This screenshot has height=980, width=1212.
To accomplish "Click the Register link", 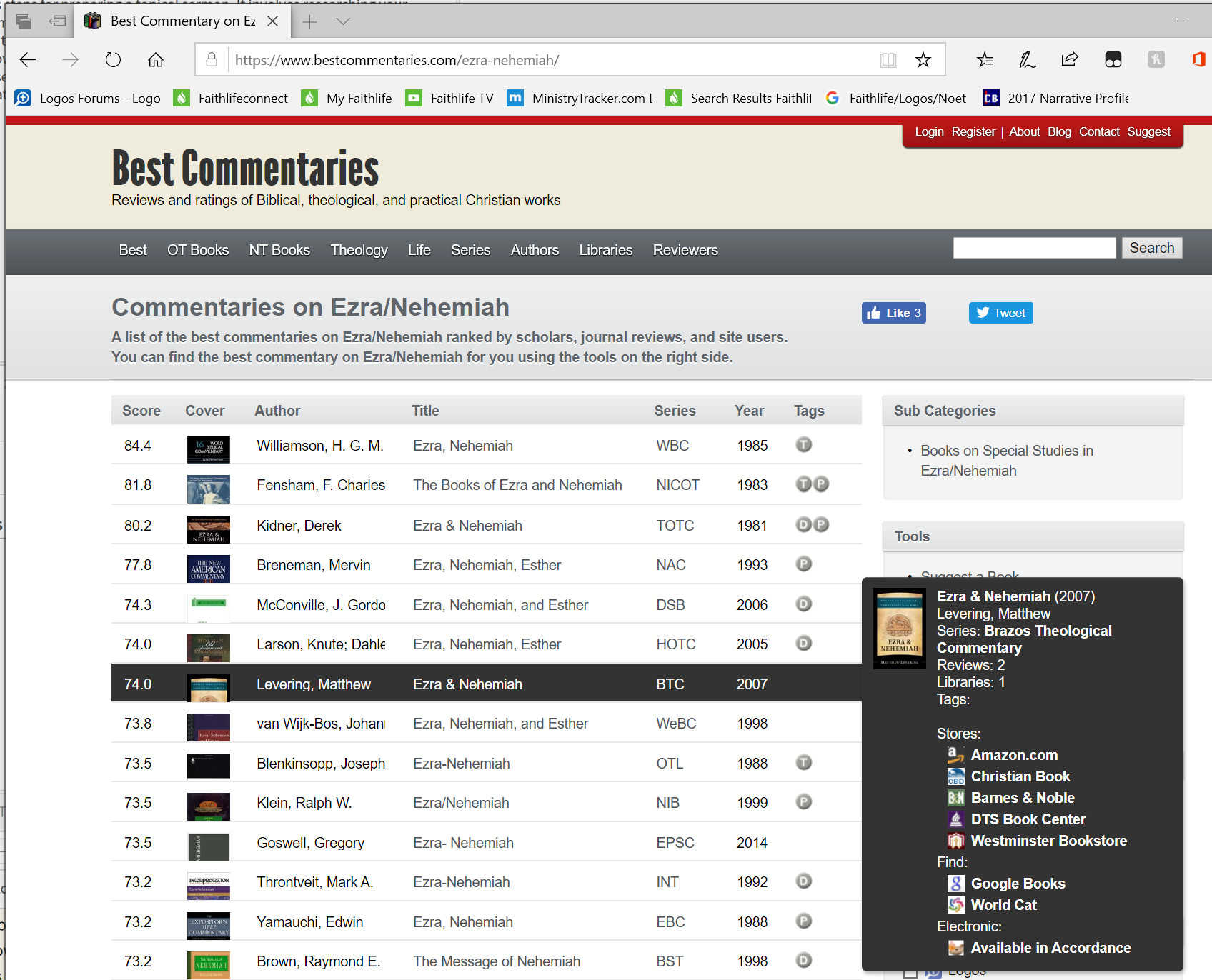I will coord(973,131).
